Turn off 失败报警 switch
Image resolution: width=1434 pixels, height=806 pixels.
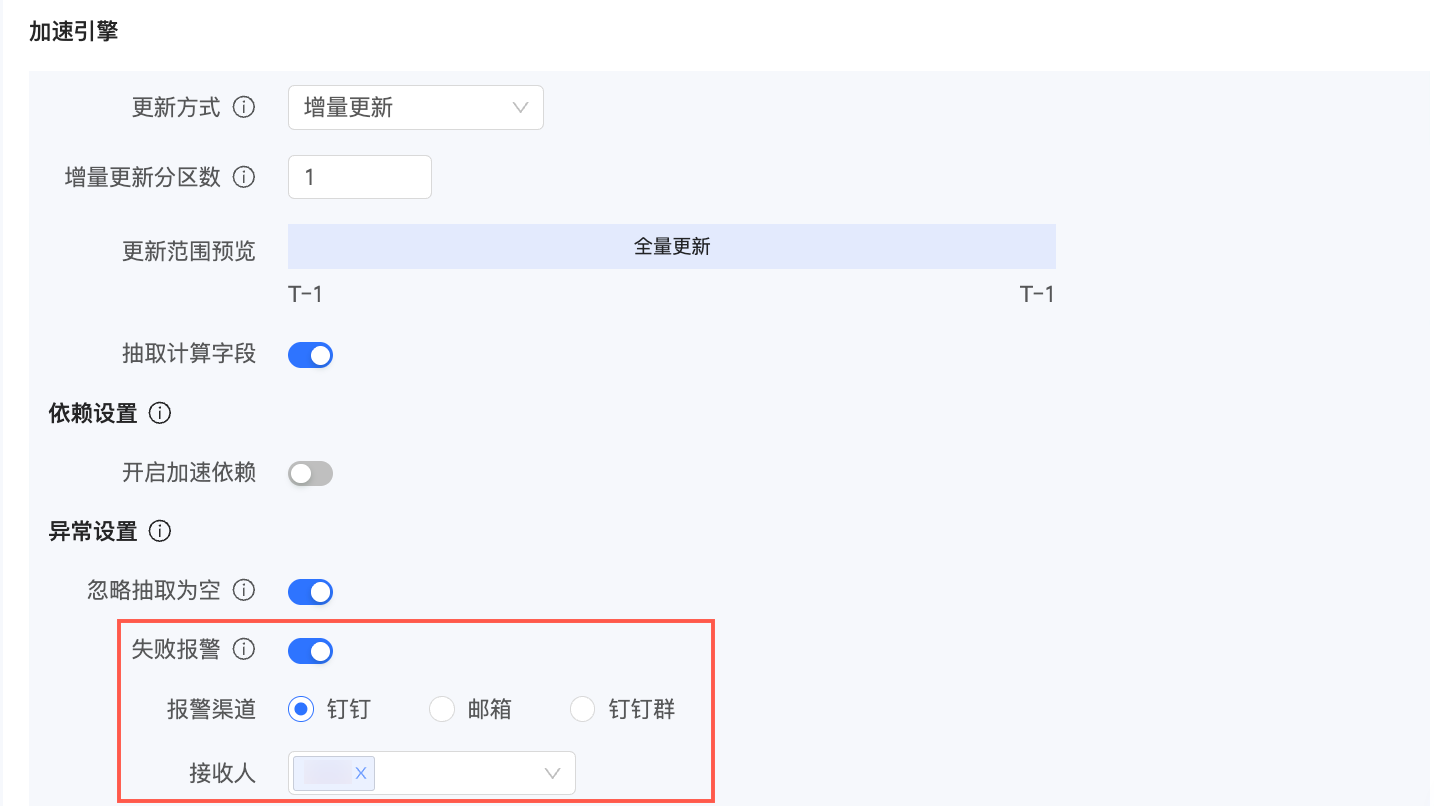[x=310, y=652]
